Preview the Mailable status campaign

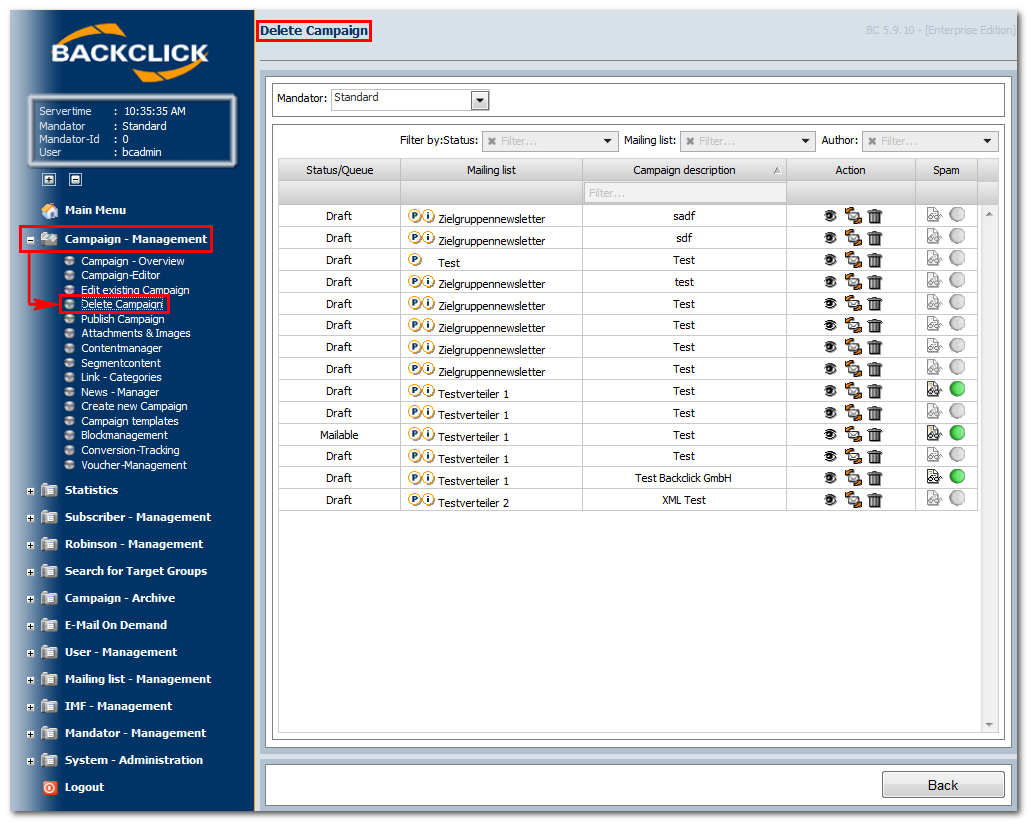tap(830, 435)
